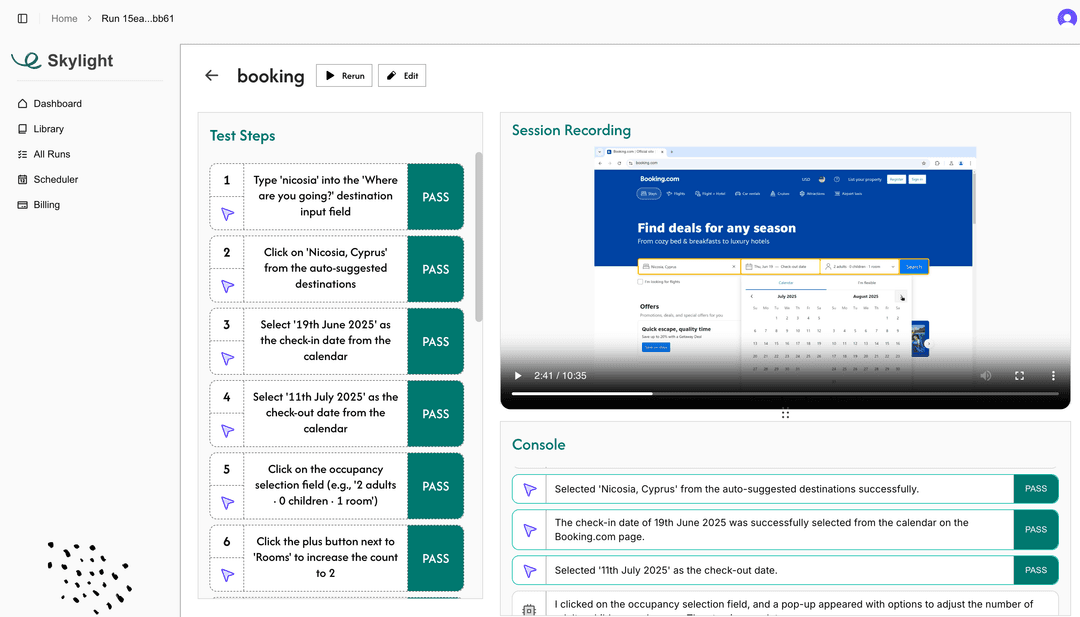Mute the session recording audio

click(x=986, y=375)
